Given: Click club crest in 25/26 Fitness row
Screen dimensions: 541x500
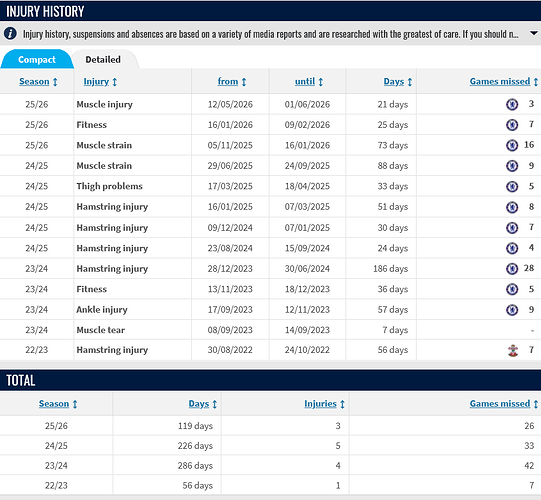Looking at the screenshot, I should pos(512,125).
